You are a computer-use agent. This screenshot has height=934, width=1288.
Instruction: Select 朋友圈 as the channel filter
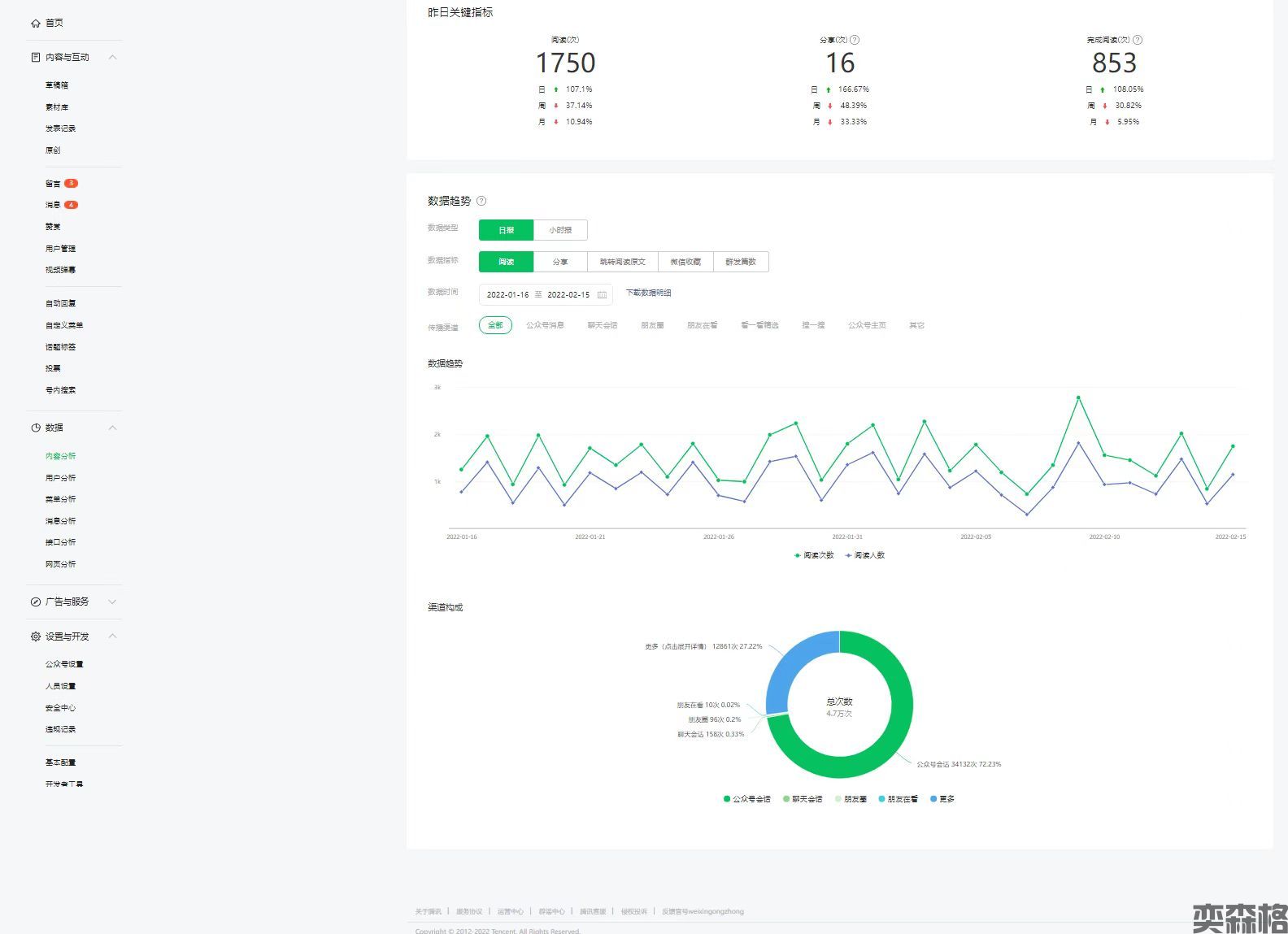[x=652, y=325]
